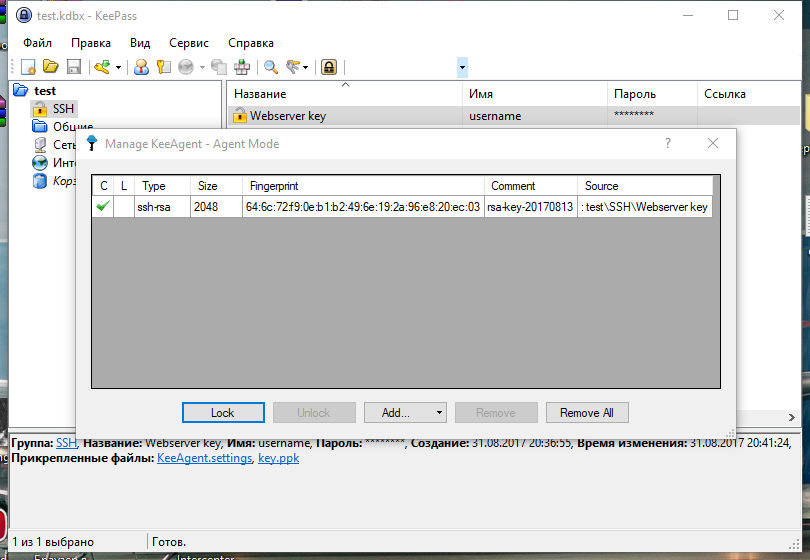Click the Open database folder icon
Screen dimensions: 810x560
pyautogui.click(x=50, y=67)
